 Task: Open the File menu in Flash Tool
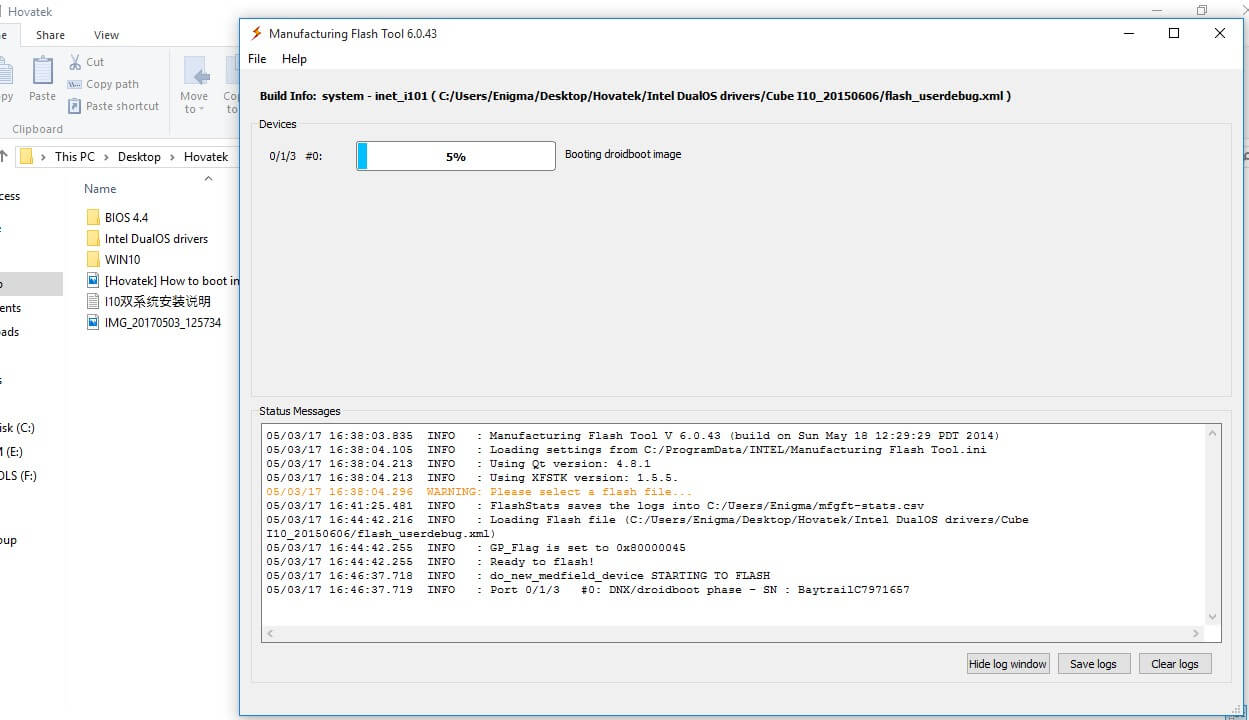tap(257, 59)
